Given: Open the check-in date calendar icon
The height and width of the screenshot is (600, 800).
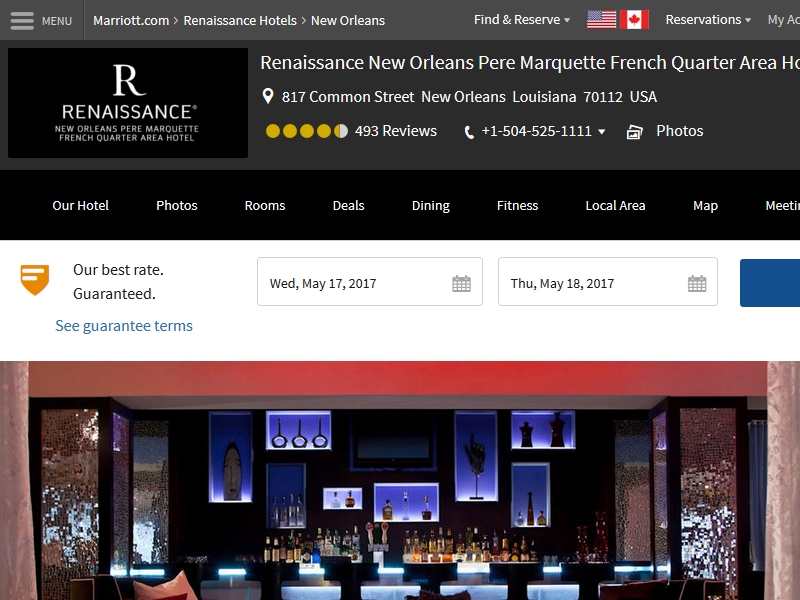Looking at the screenshot, I should point(461,283).
